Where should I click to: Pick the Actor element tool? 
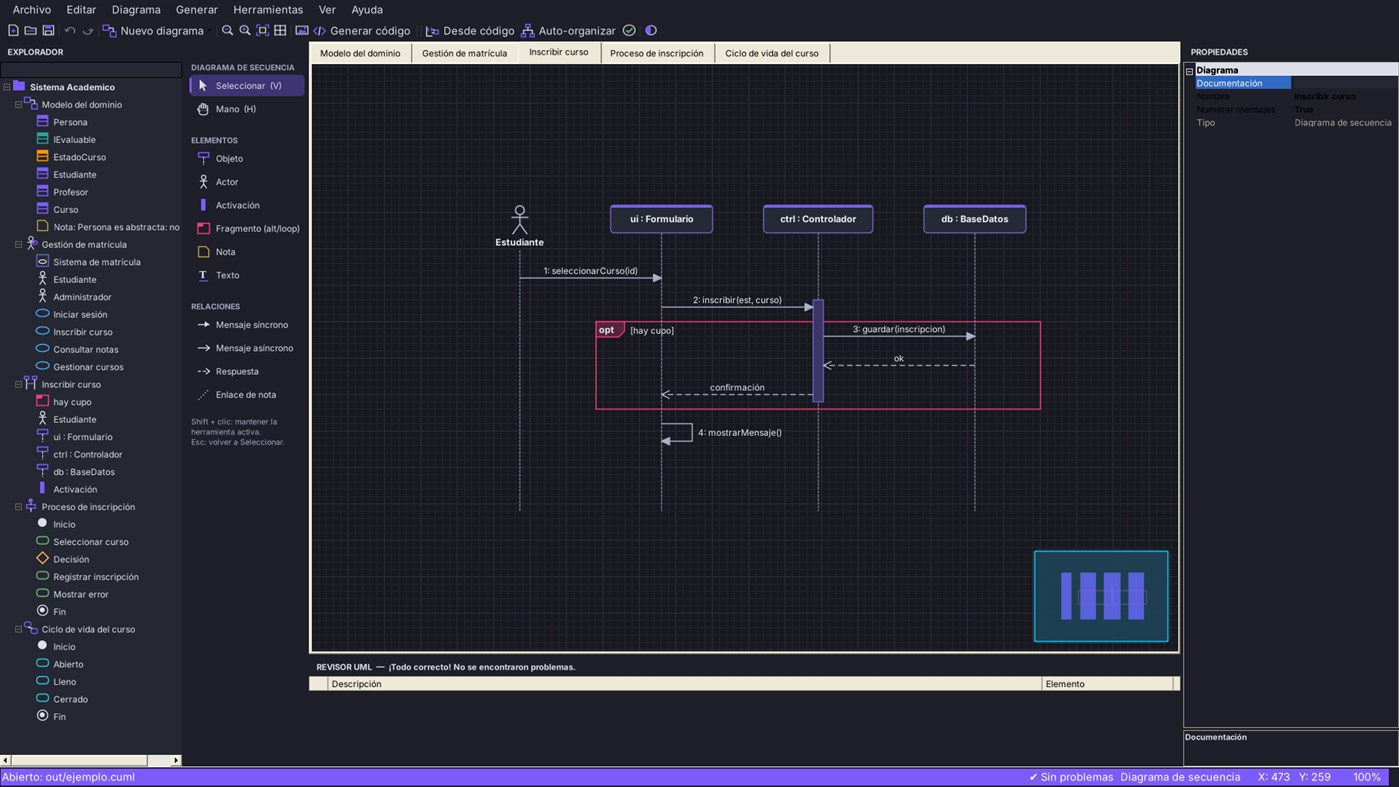click(x=246, y=182)
